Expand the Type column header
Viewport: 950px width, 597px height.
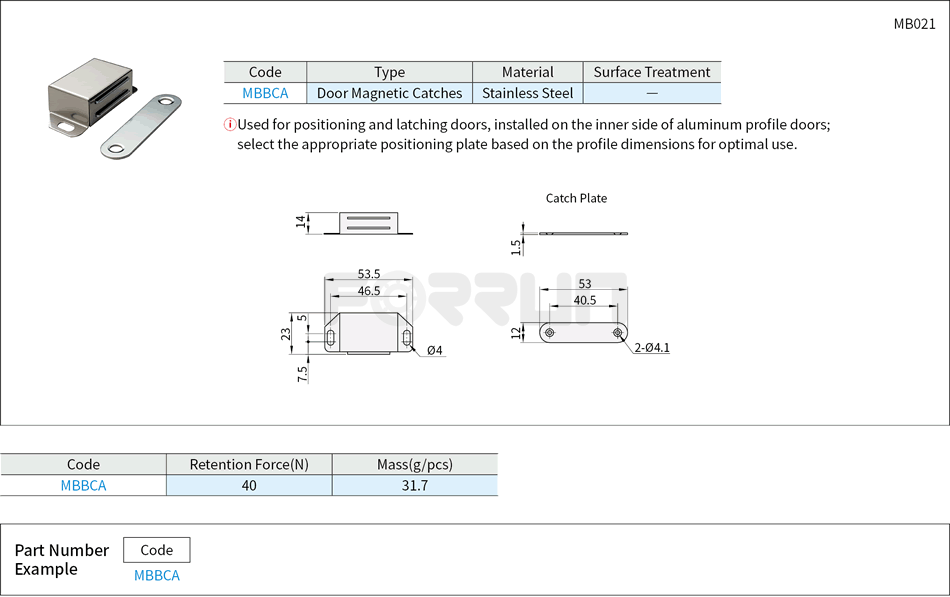(389, 71)
